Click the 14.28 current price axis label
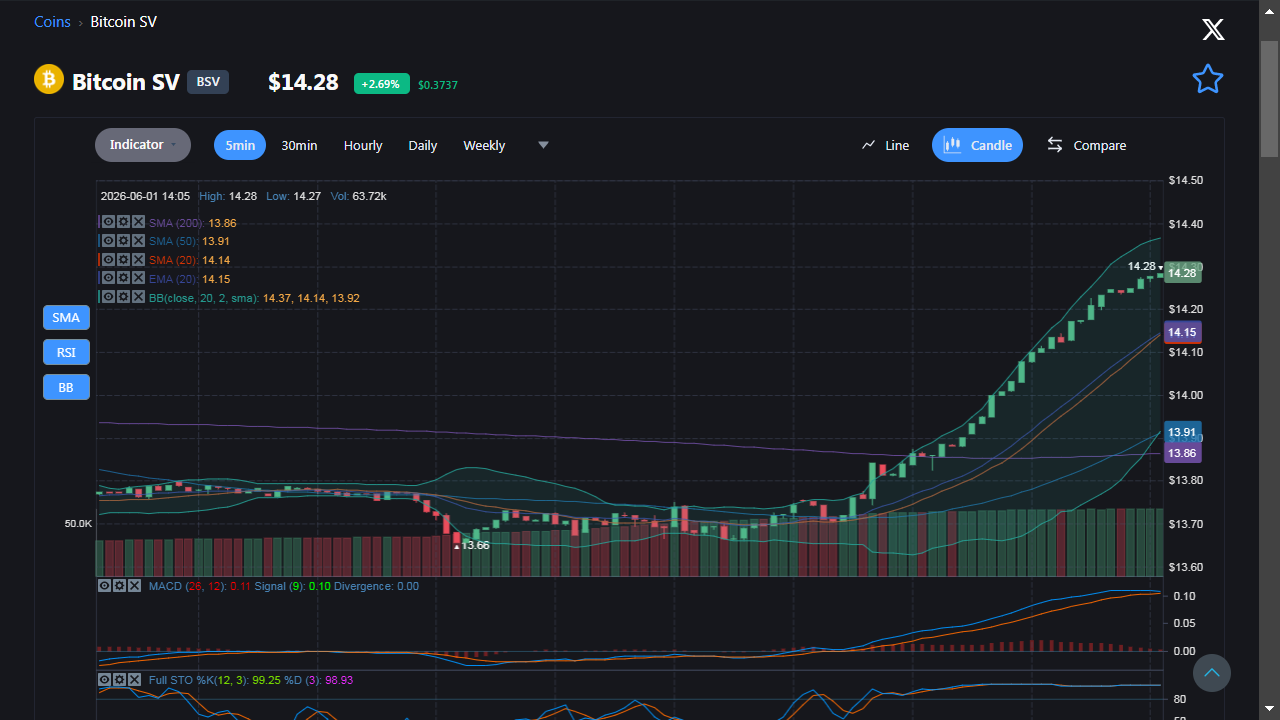1280x720 pixels. 1182,273
